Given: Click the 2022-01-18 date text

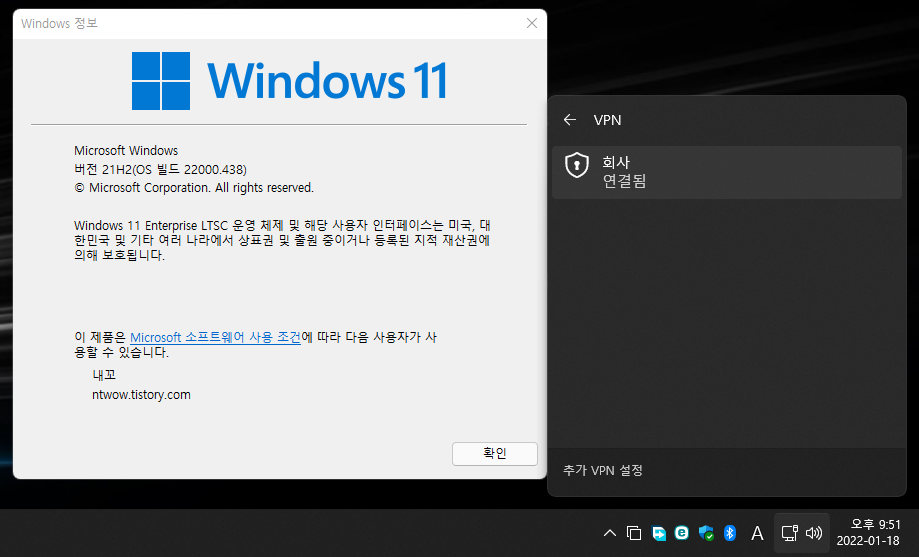Looking at the screenshot, I should click(868, 541).
